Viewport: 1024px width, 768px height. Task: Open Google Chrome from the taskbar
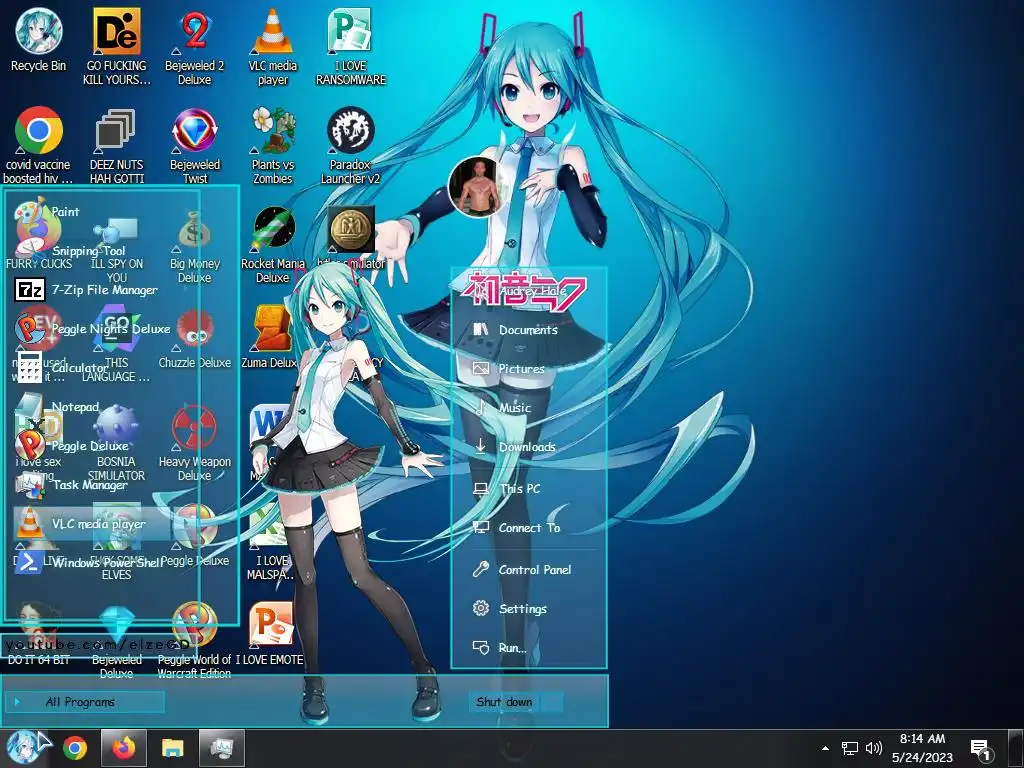(x=75, y=748)
